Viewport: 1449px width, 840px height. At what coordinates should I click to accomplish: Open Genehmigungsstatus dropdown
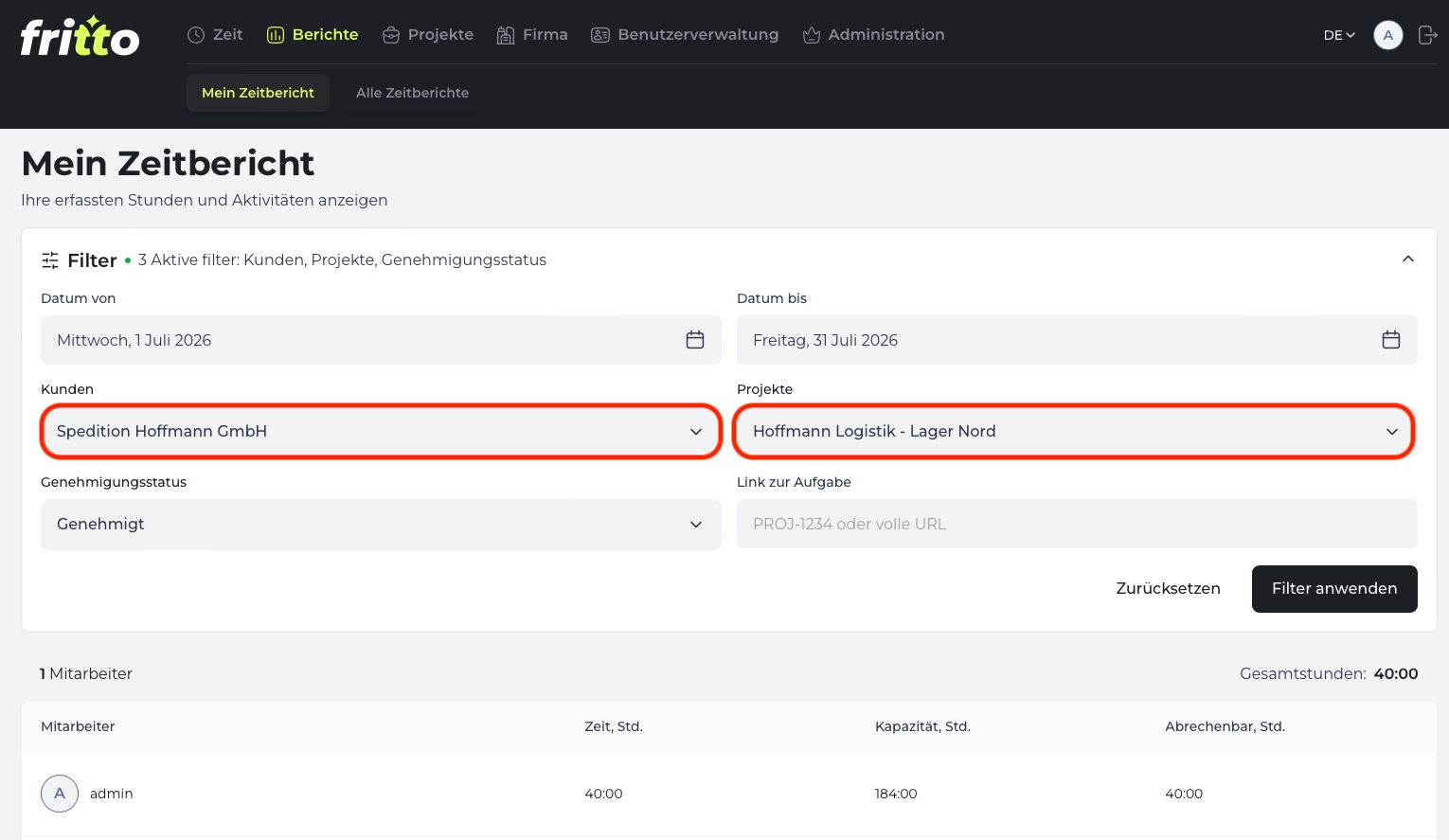coord(381,525)
